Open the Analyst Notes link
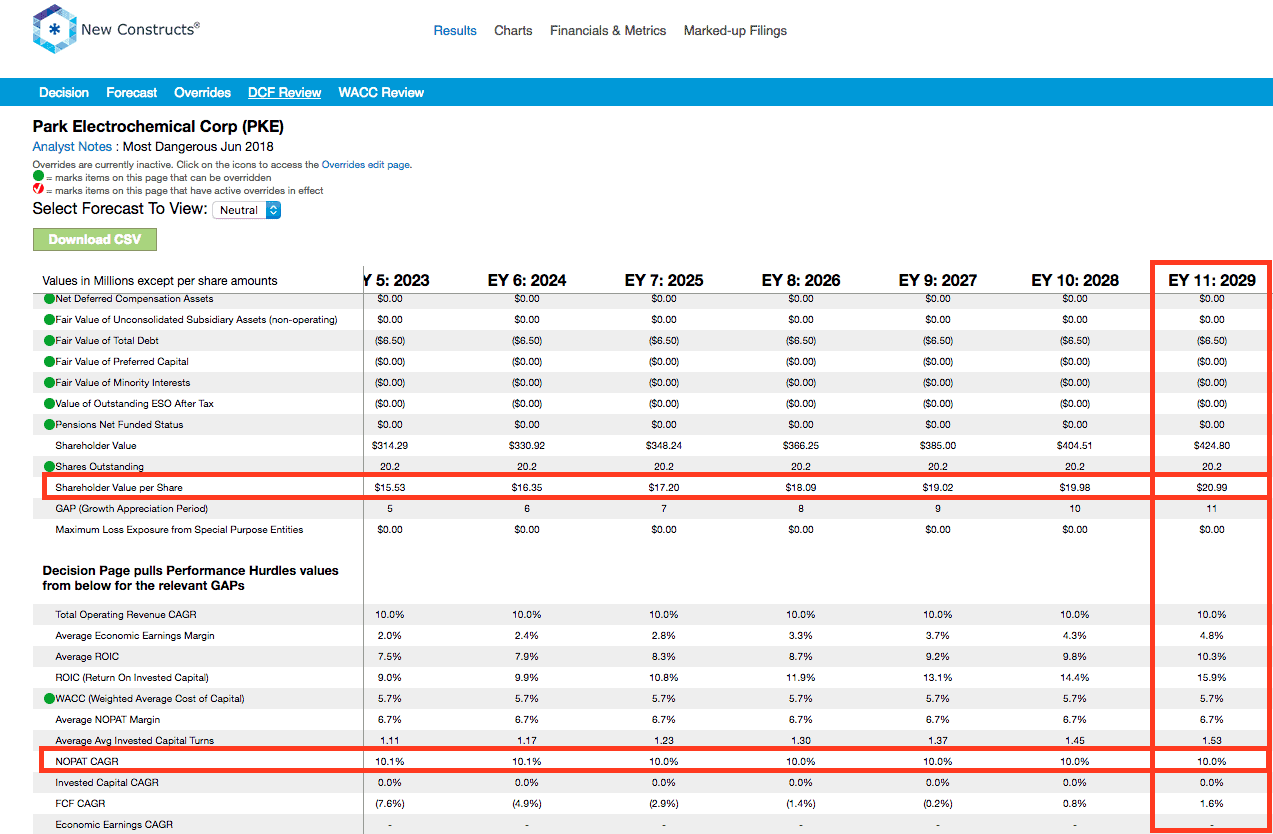The width and height of the screenshot is (1273, 834). pyautogui.click(x=72, y=147)
